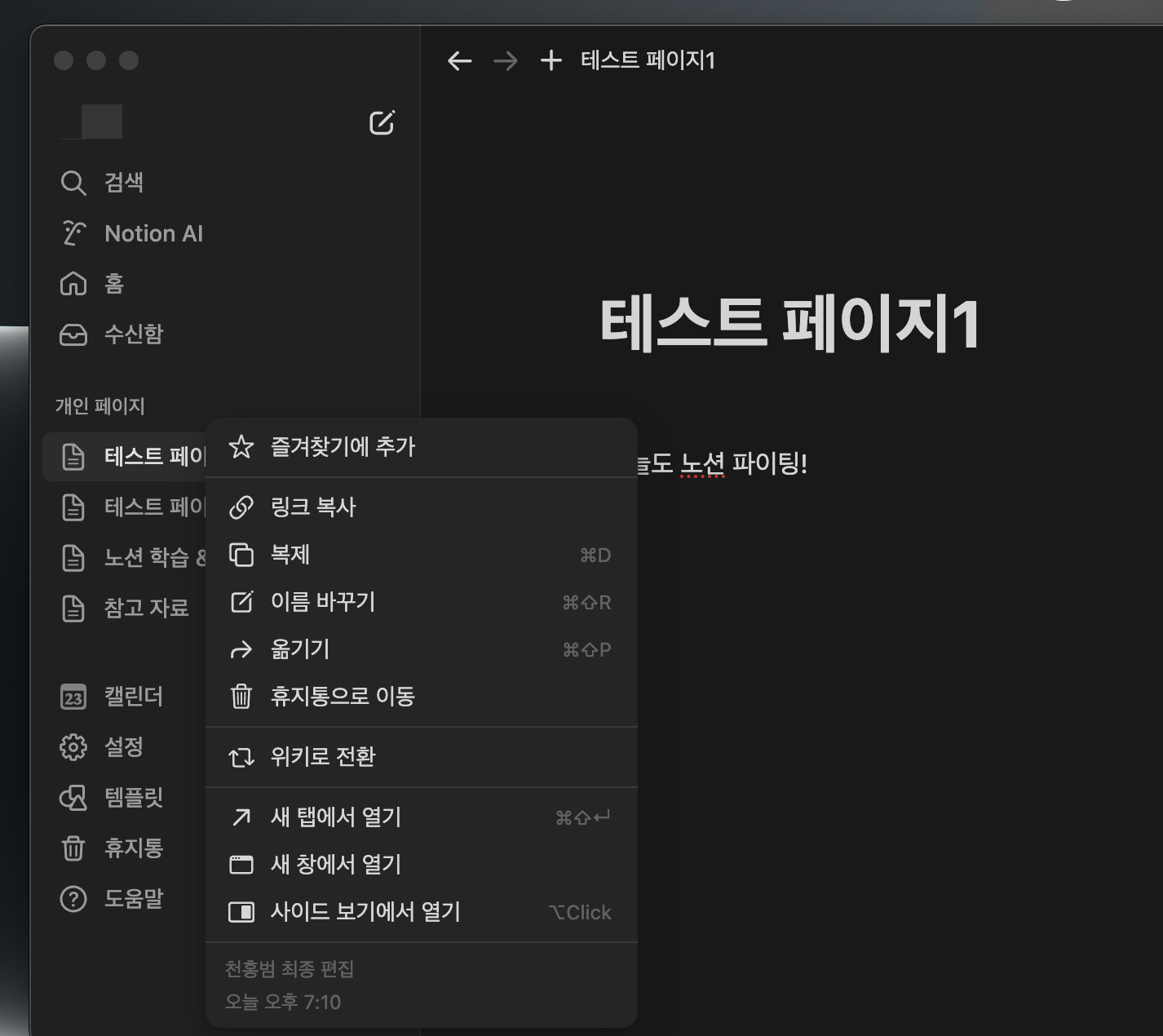Open Notion AI from the sidebar

225,233
